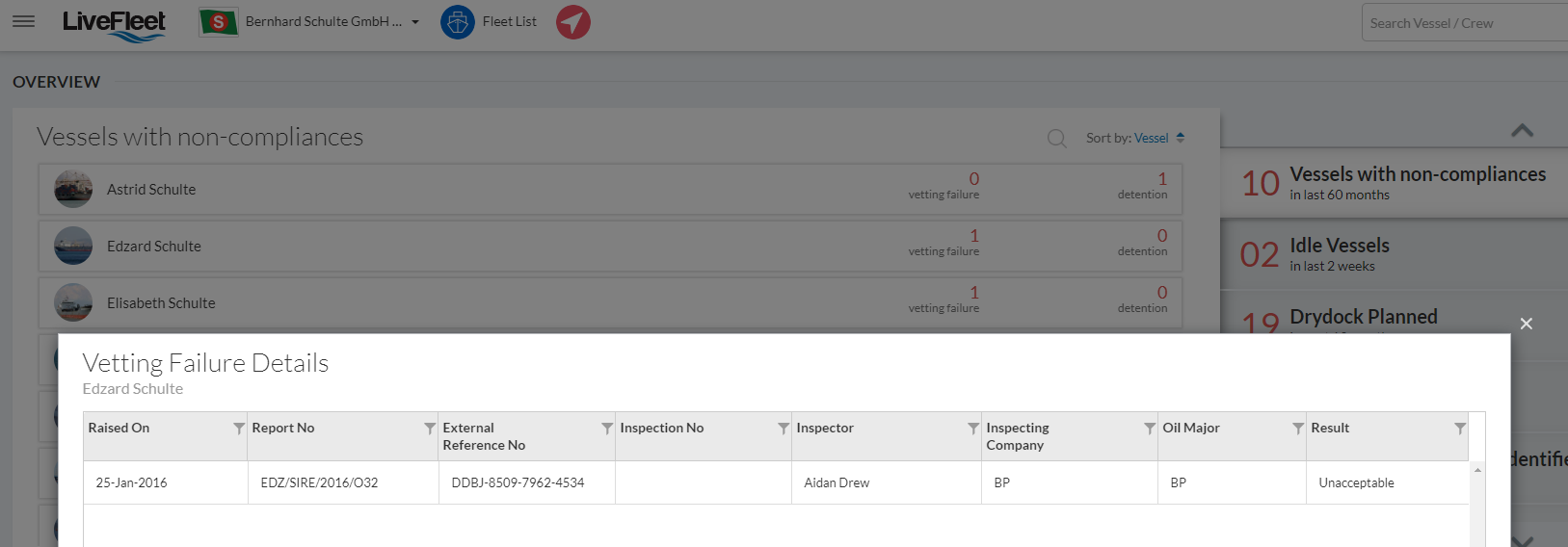The image size is (1568, 547).
Task: Filter the Inspector column
Action: 973,429
